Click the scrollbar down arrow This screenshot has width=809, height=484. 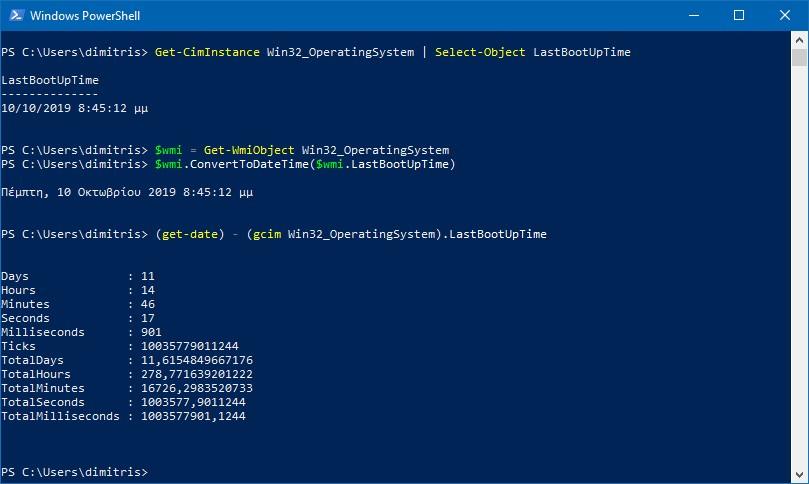799,475
